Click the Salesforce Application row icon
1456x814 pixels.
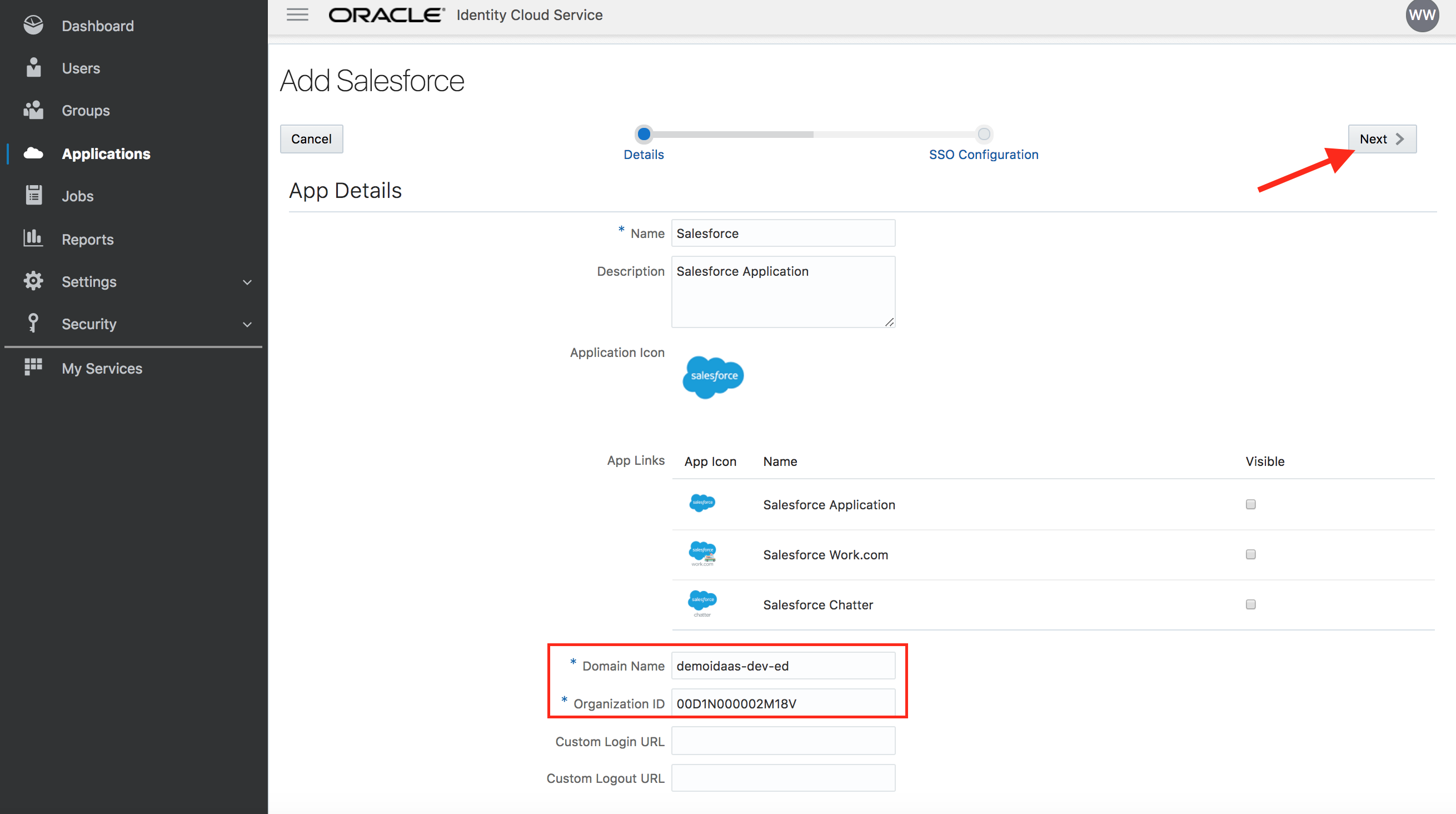pos(702,503)
